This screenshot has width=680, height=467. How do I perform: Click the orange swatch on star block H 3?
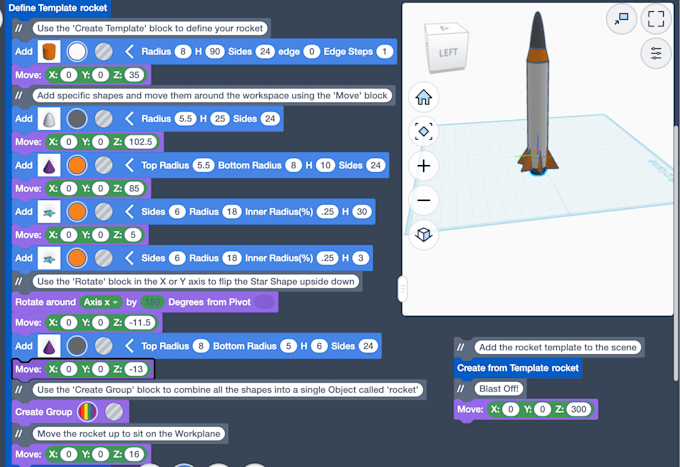coord(77,258)
